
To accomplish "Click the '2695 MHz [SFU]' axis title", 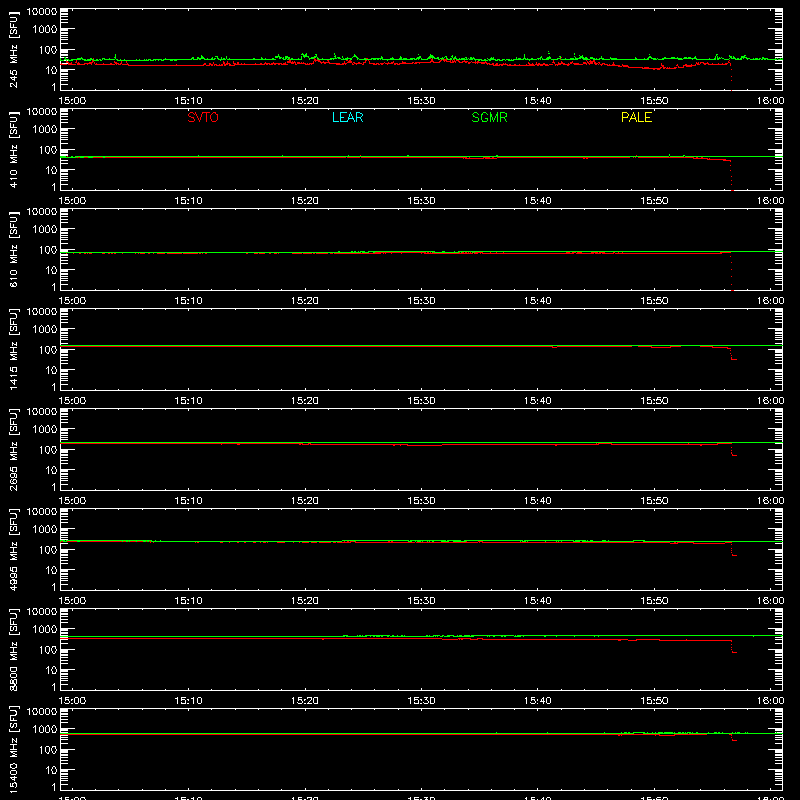I will (x=13, y=450).
